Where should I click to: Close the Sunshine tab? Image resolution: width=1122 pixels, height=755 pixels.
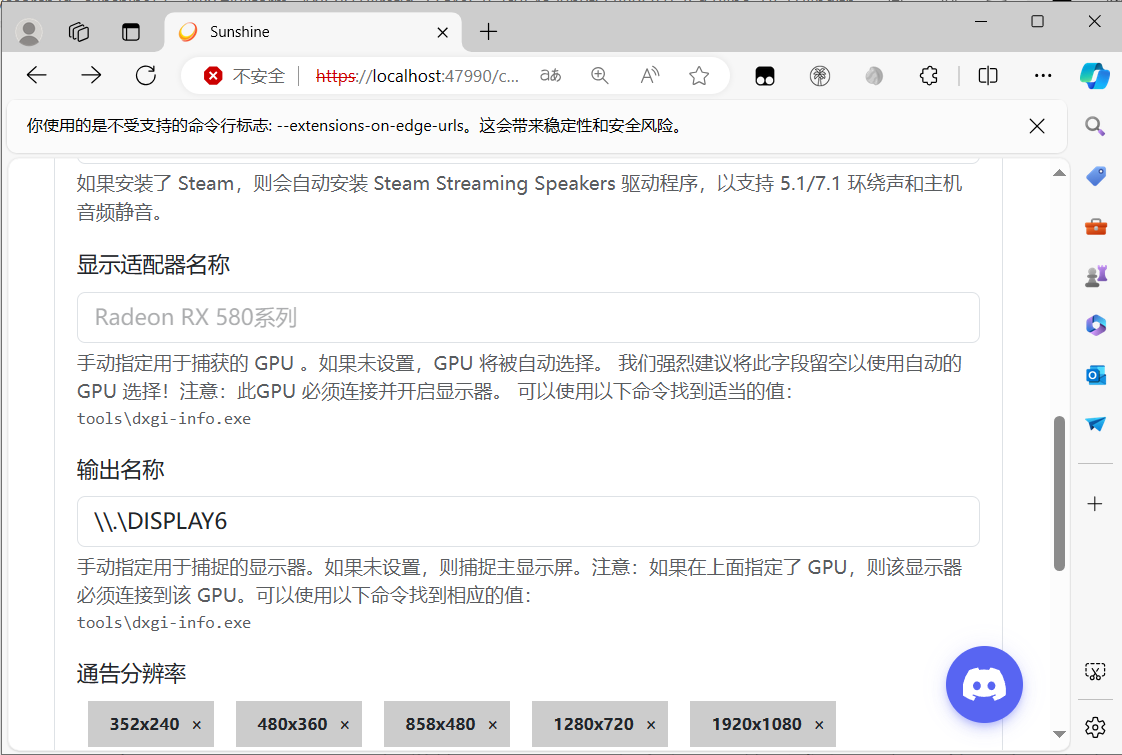(x=442, y=32)
